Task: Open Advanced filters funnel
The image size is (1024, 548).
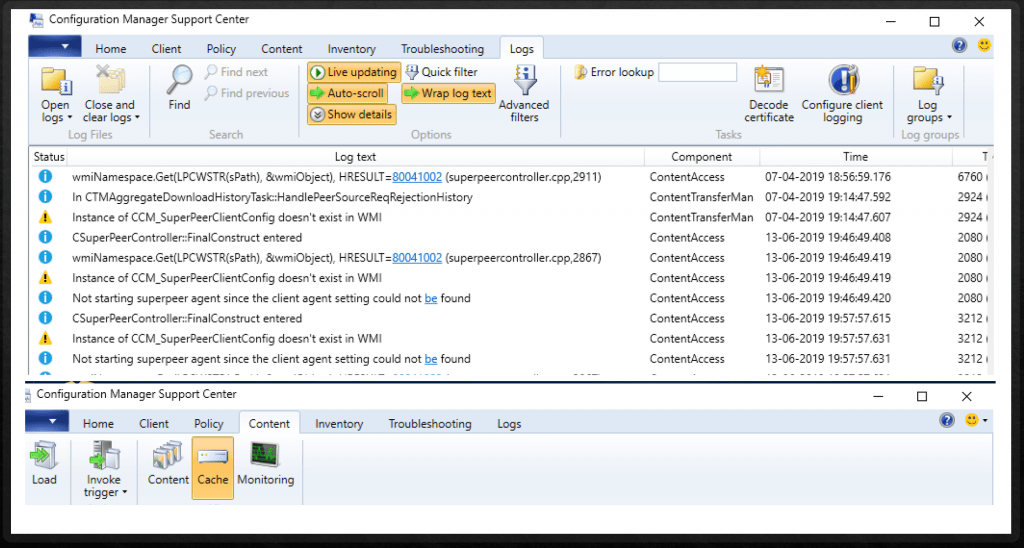Action: (x=524, y=93)
